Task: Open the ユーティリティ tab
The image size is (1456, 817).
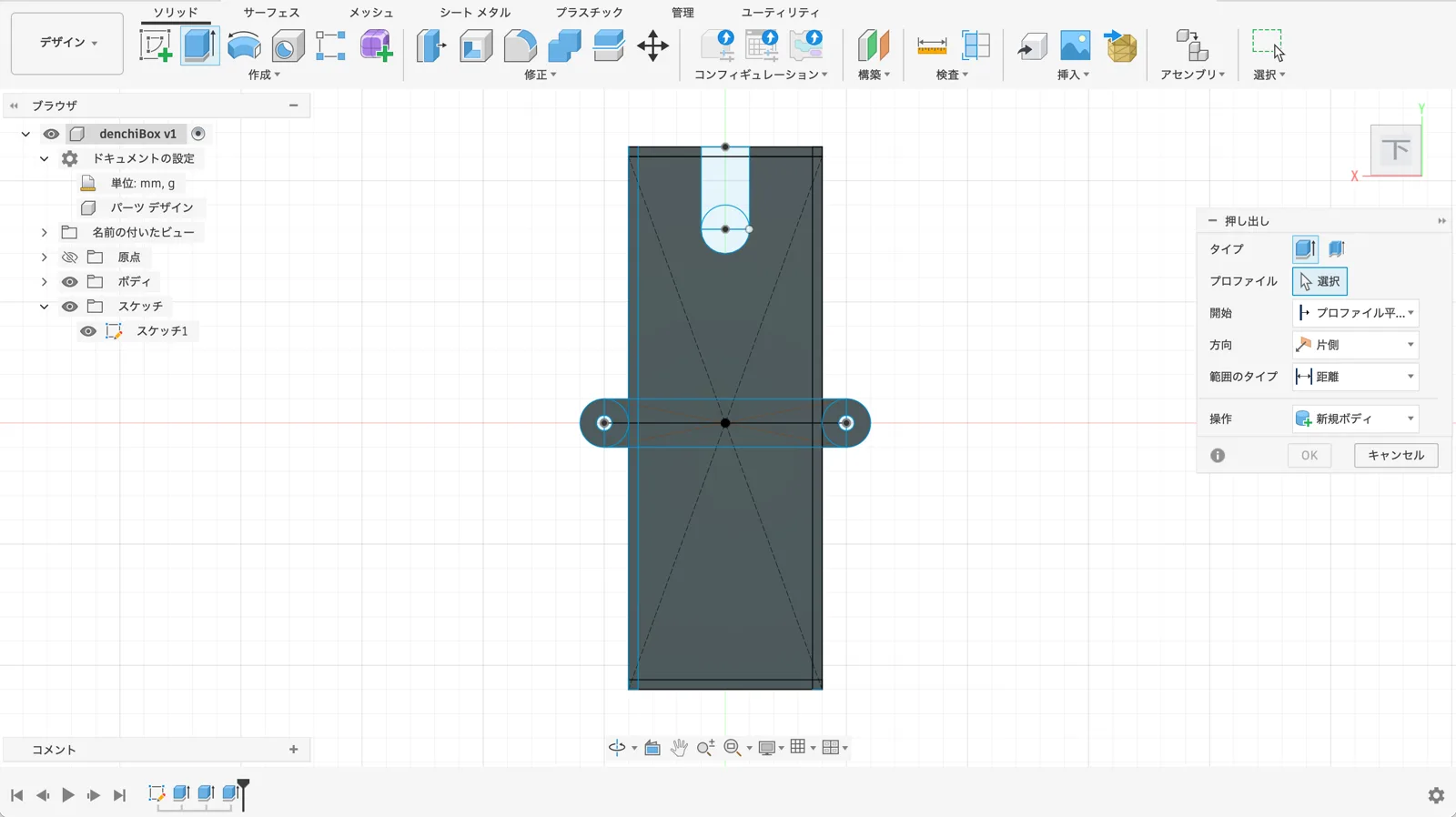Action: (x=780, y=13)
